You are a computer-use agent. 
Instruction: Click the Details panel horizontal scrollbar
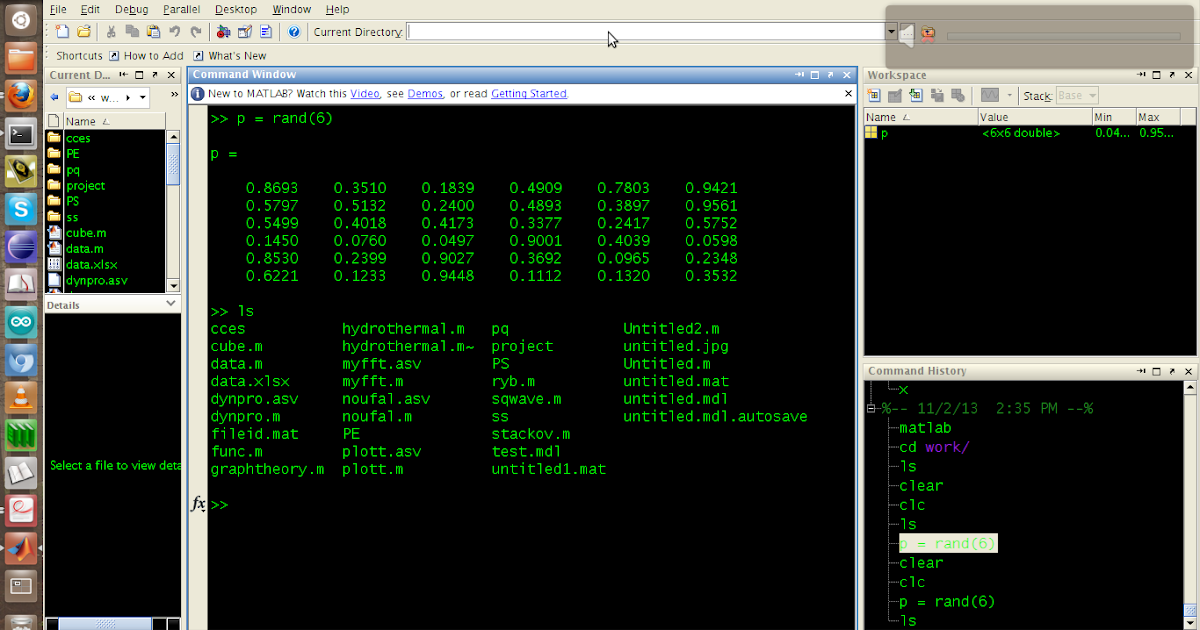(x=113, y=623)
